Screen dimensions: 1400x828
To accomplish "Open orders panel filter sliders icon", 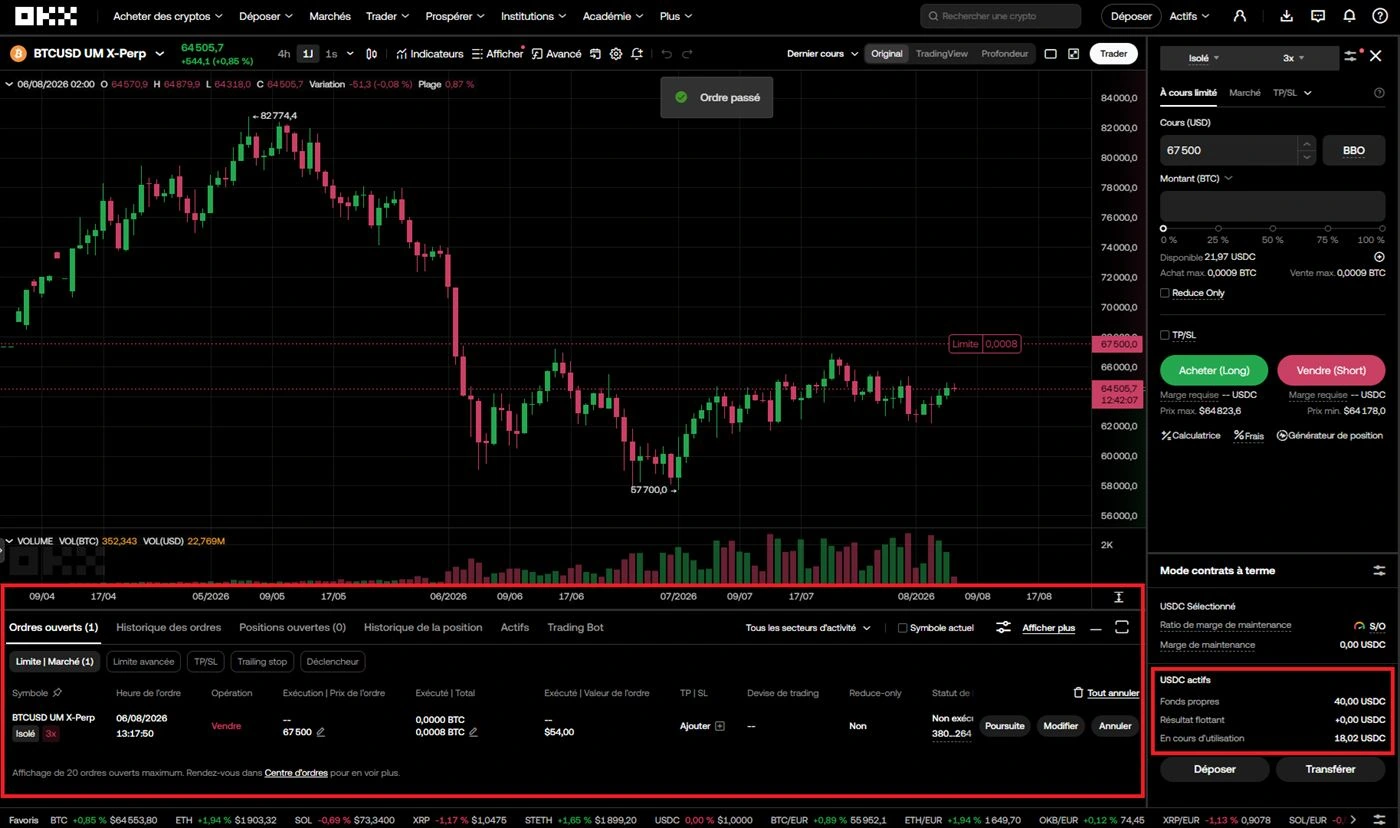I will coord(1003,628).
